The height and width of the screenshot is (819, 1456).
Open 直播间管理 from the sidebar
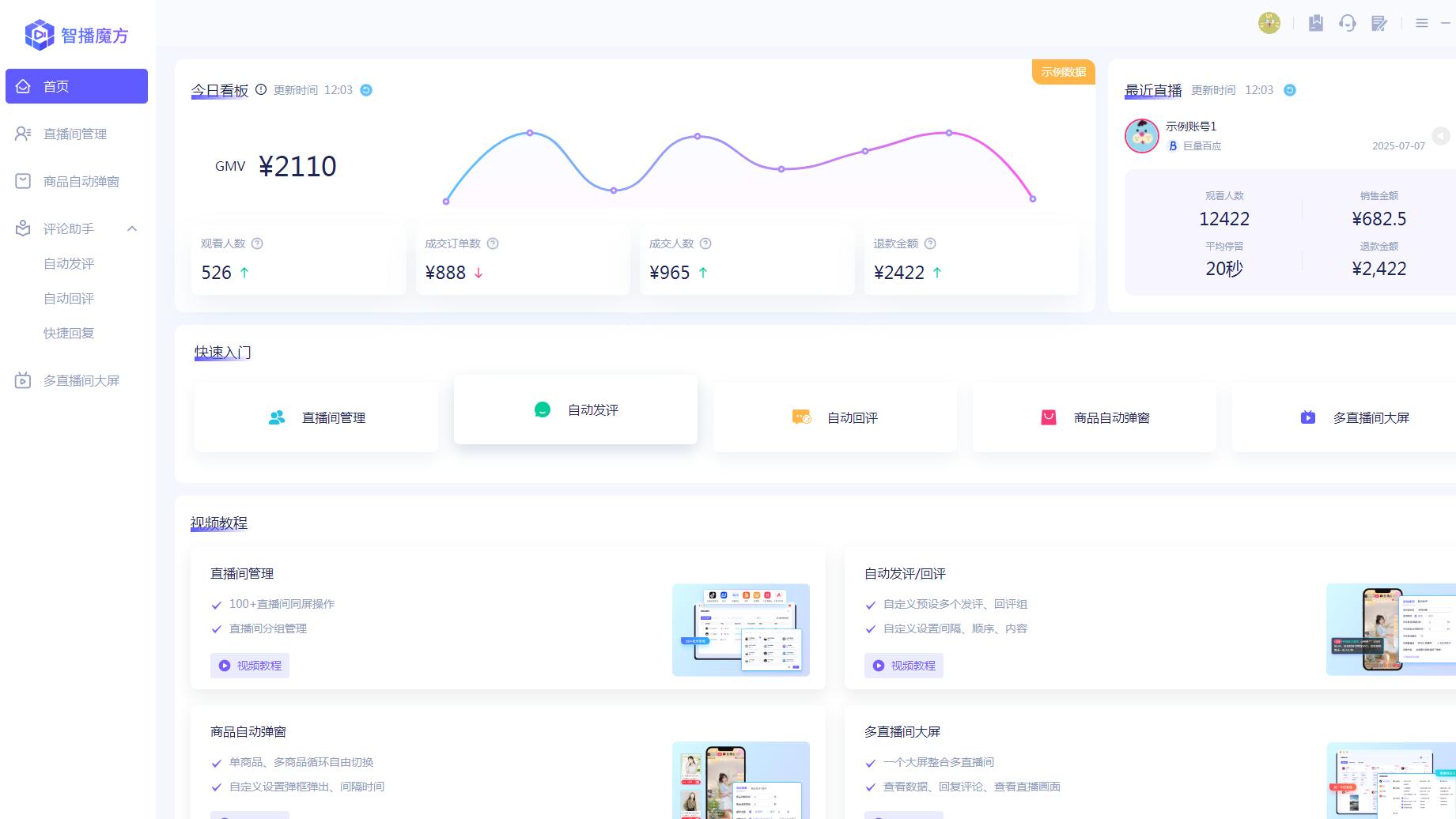click(77, 134)
